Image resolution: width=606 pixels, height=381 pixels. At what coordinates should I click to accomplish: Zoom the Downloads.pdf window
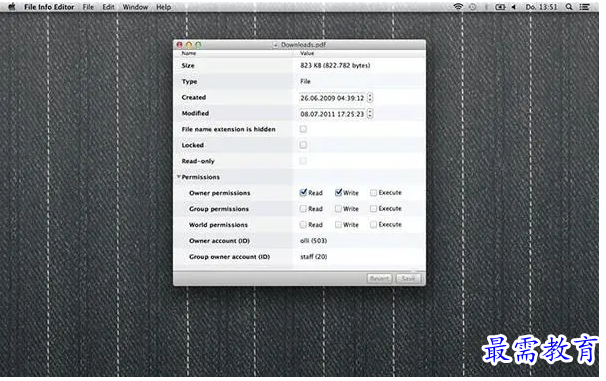click(x=198, y=45)
